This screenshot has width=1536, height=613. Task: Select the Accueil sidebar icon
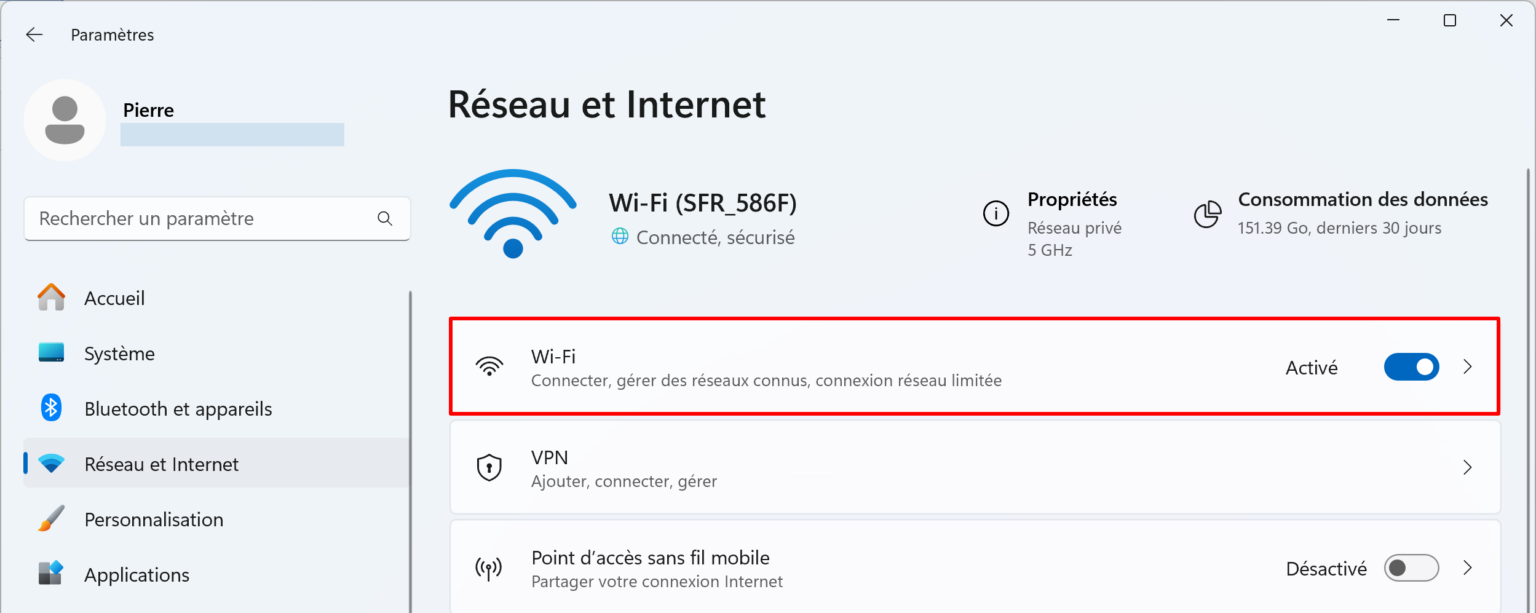click(50, 297)
